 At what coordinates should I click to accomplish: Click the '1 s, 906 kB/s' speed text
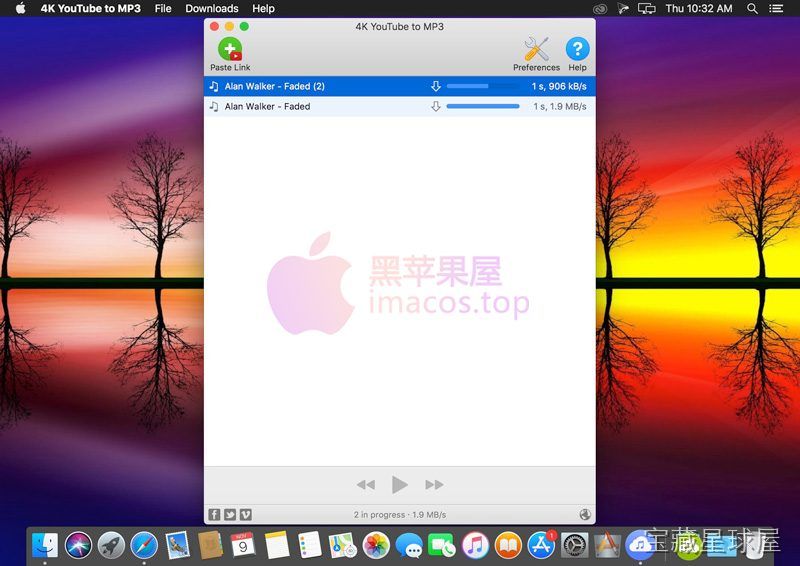pyautogui.click(x=559, y=86)
